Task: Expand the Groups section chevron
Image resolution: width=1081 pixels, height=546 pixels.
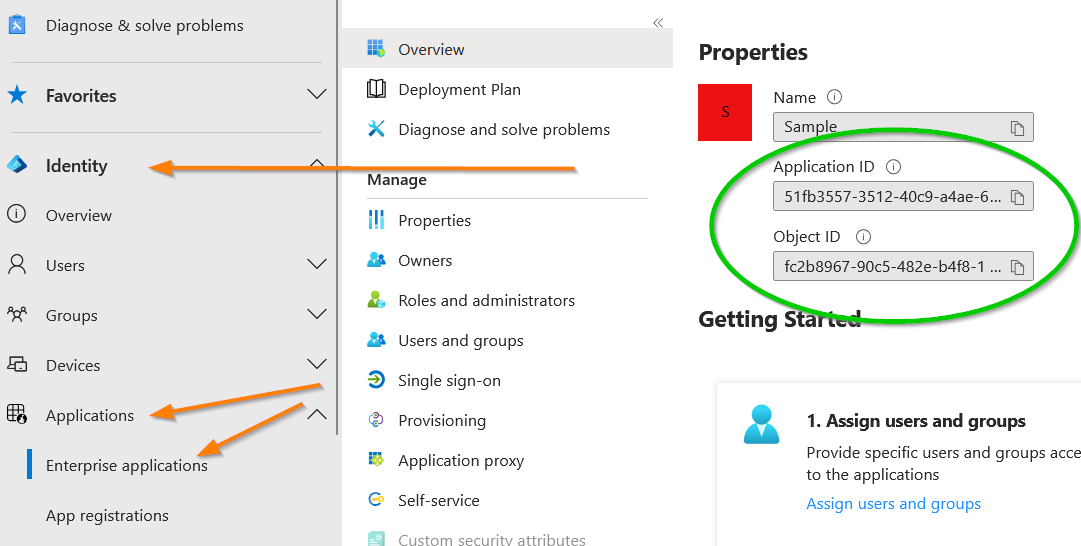Action: coord(316,314)
